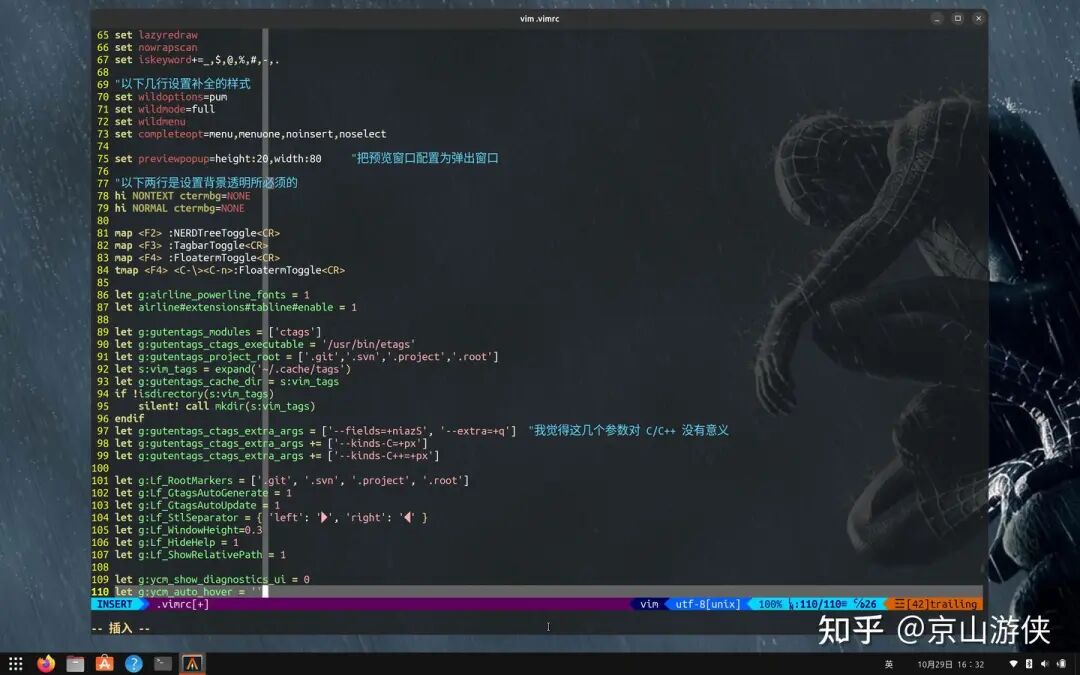Image resolution: width=1080 pixels, height=675 pixels.
Task: Click 'silent! call mkdir' line
Action: pos(227,407)
